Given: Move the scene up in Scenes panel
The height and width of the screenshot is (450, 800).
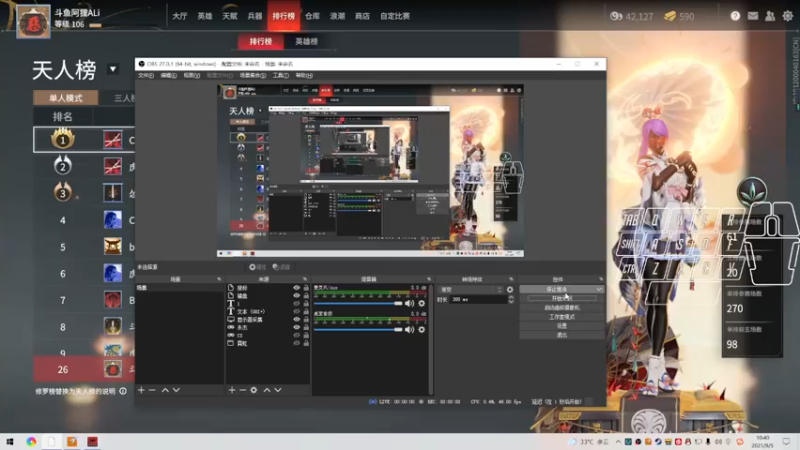Looking at the screenshot, I should 165,390.
